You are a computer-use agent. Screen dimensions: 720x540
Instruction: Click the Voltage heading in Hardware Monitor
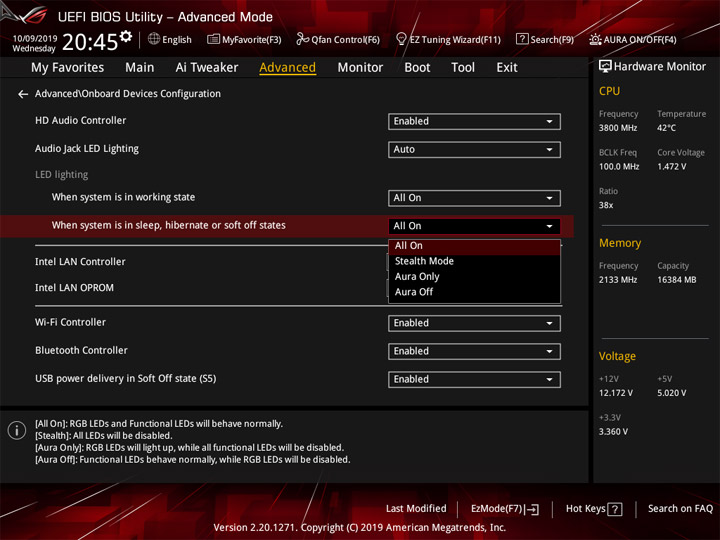617,356
